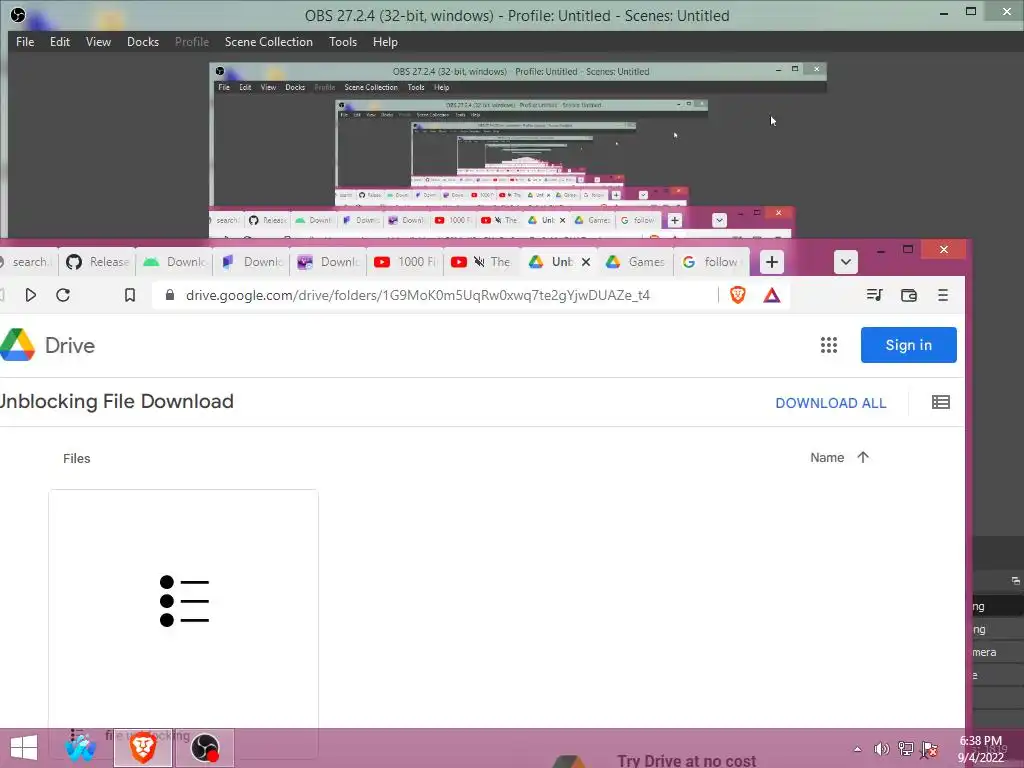Open the Action Center flag icon
This screenshot has height=768, width=1024.
point(929,749)
